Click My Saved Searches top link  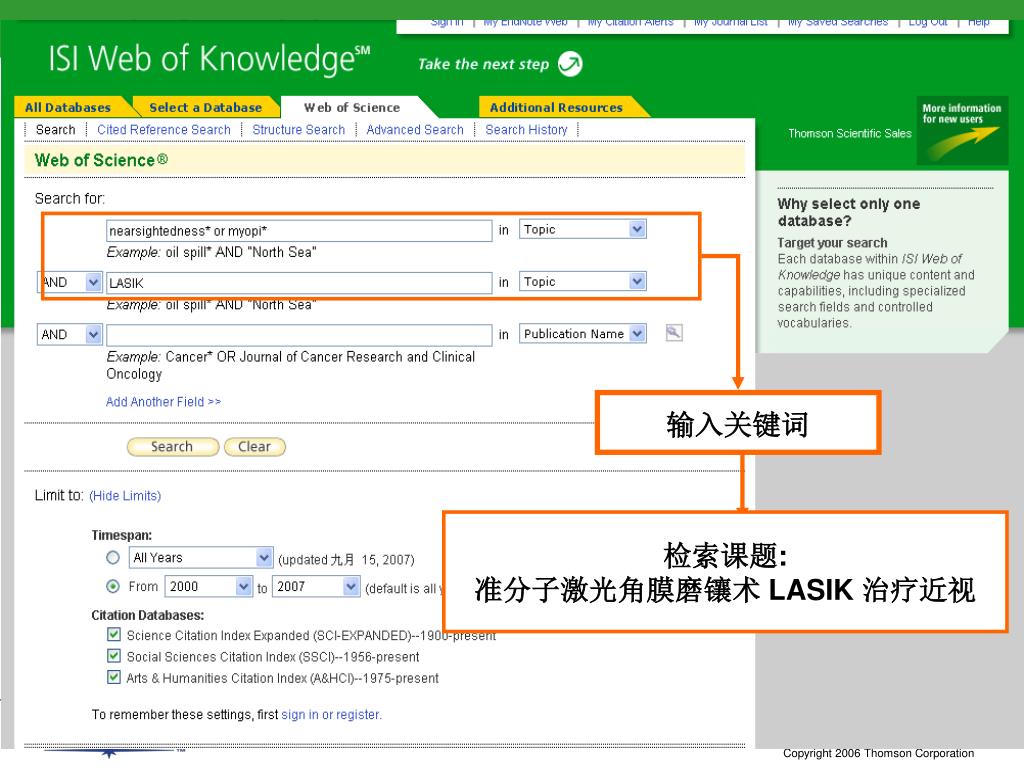(x=838, y=23)
